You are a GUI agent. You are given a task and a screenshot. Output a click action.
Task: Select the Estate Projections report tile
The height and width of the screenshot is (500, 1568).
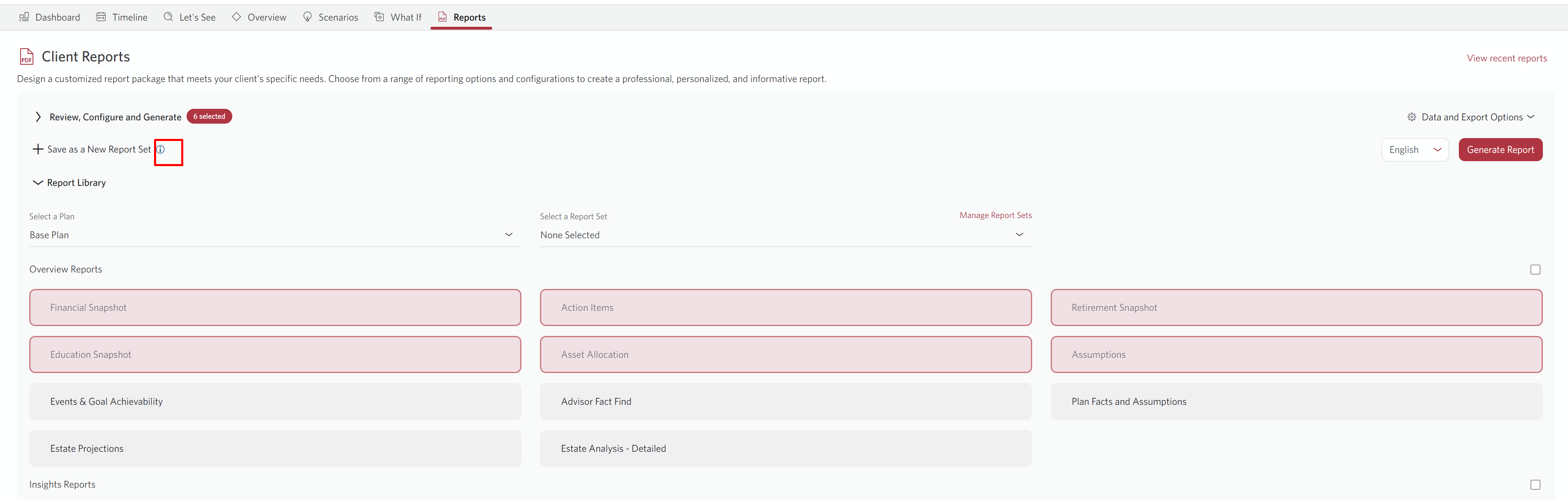275,448
